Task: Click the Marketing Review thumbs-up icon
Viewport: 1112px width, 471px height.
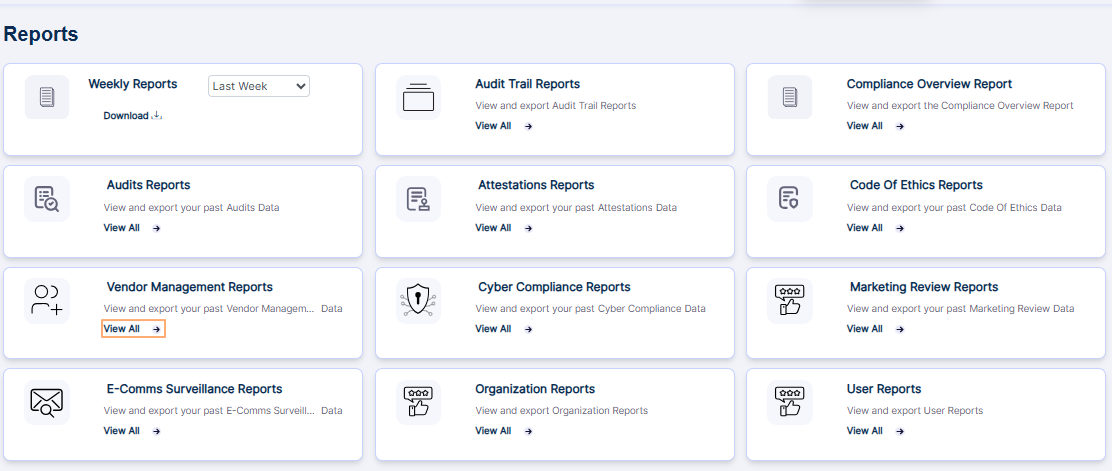Action: pyautogui.click(x=790, y=301)
